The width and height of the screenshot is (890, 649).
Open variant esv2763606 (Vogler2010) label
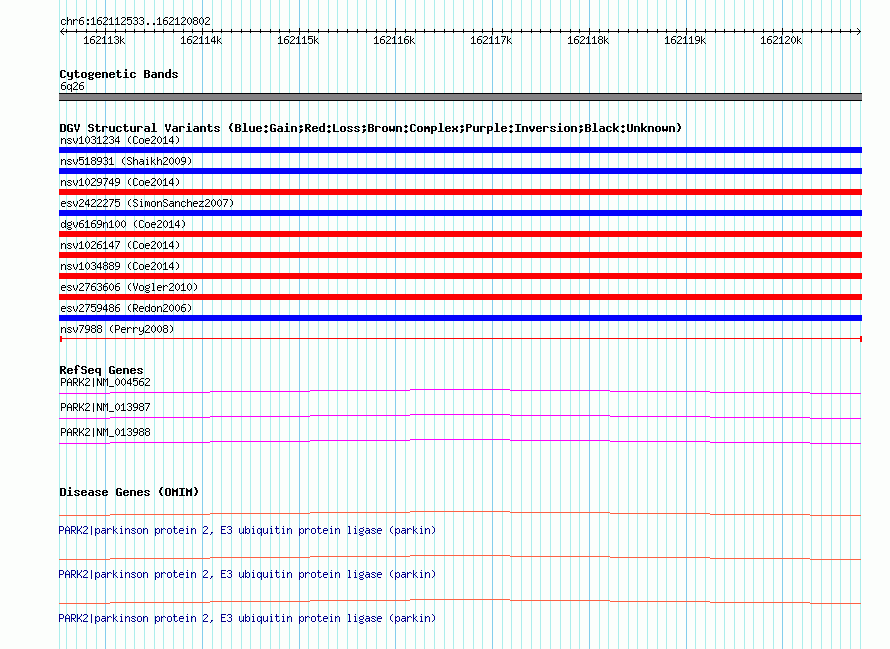(x=129, y=287)
